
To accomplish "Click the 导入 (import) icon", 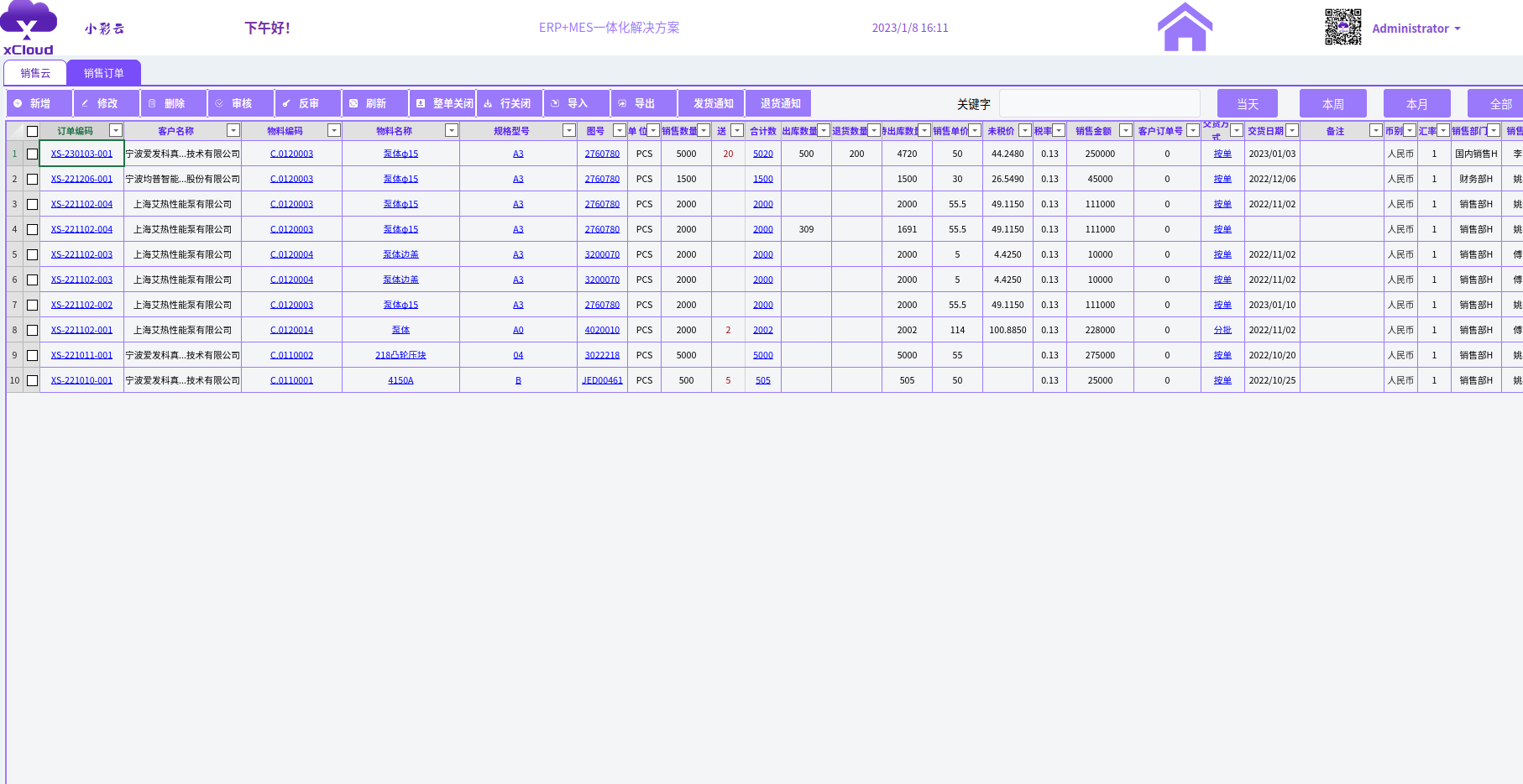I will tap(555, 103).
